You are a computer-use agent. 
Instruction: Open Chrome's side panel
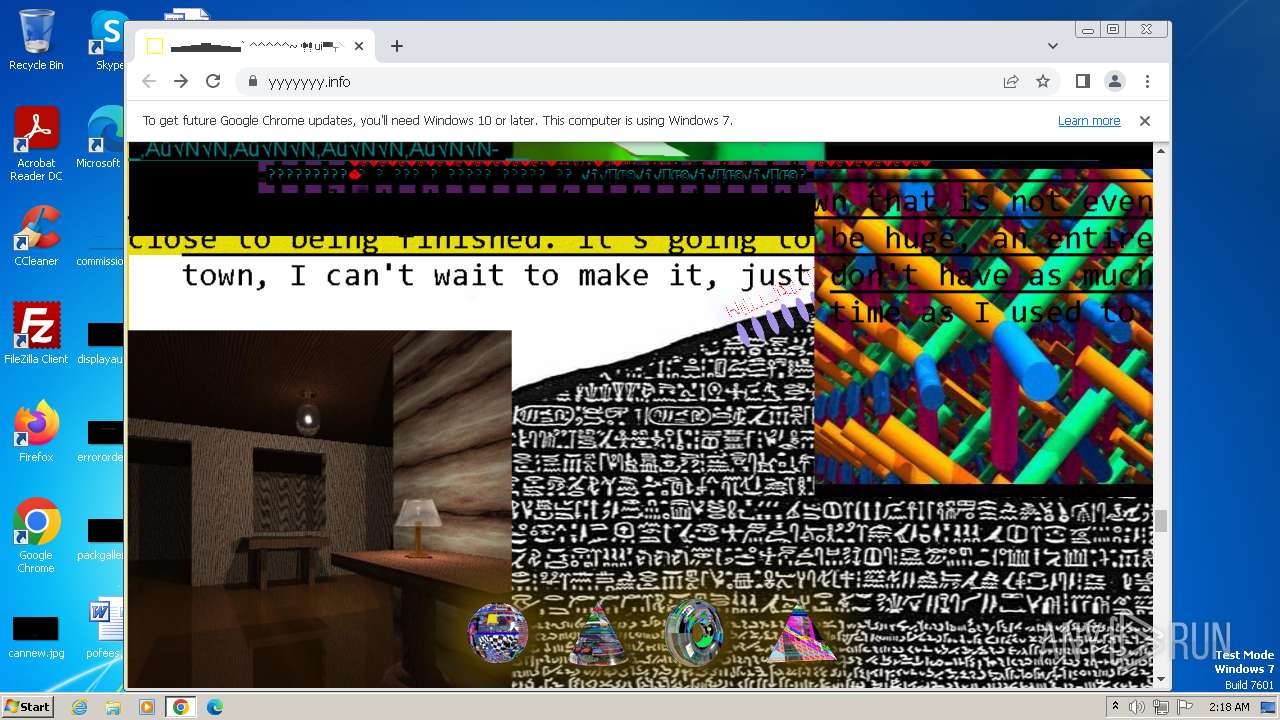(1082, 81)
